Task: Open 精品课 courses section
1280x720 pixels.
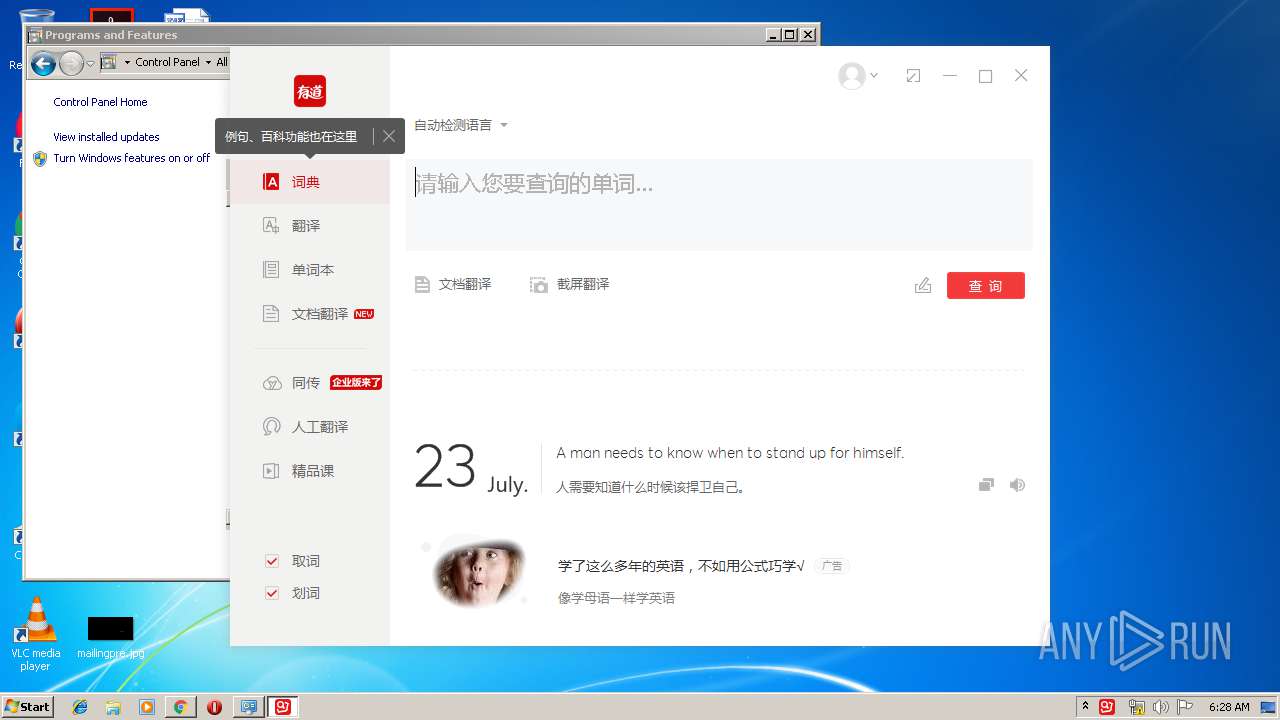Action: (x=310, y=471)
